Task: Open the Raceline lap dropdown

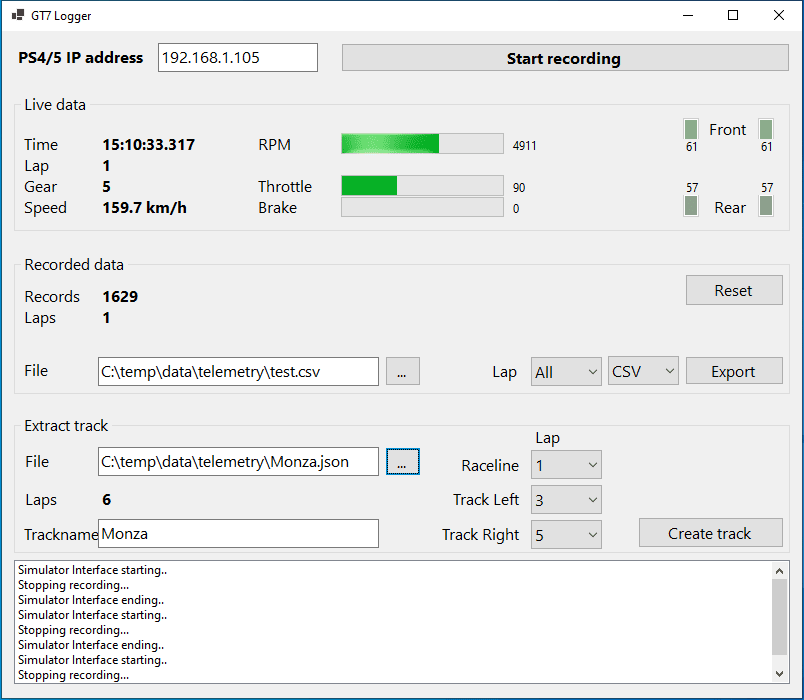Action: click(566, 465)
